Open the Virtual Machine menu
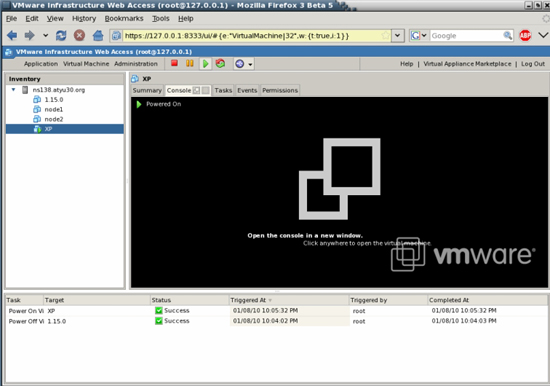Screen dimensions: 550x386 tap(86, 64)
